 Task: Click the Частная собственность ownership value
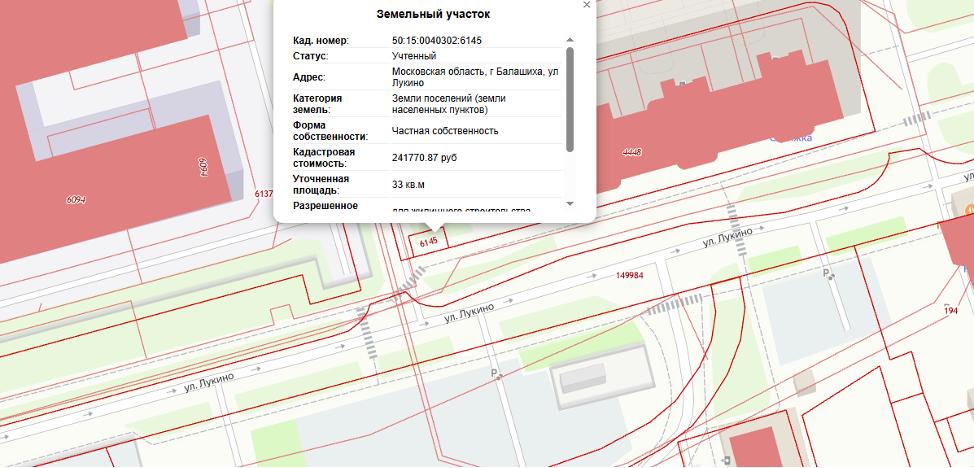click(445, 131)
